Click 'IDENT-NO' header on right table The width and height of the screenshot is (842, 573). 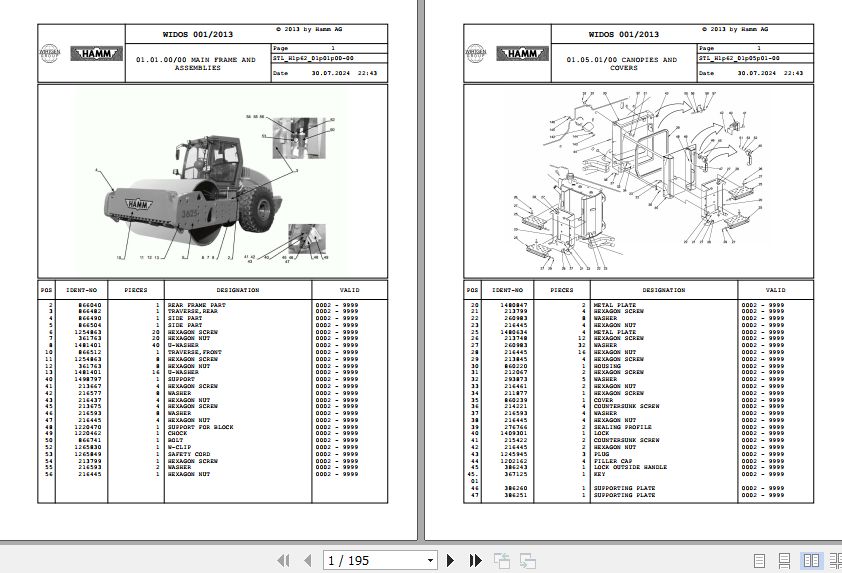507,290
